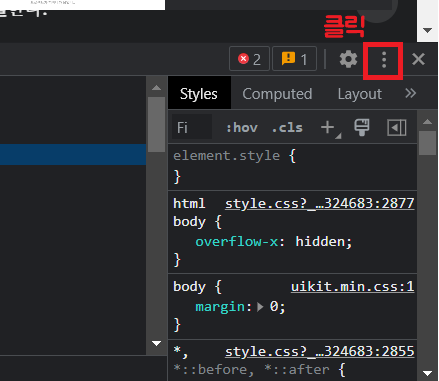Image resolution: width=439 pixels, height=381 pixels.
Task: Select the margin property name
Action: (x=220, y=307)
